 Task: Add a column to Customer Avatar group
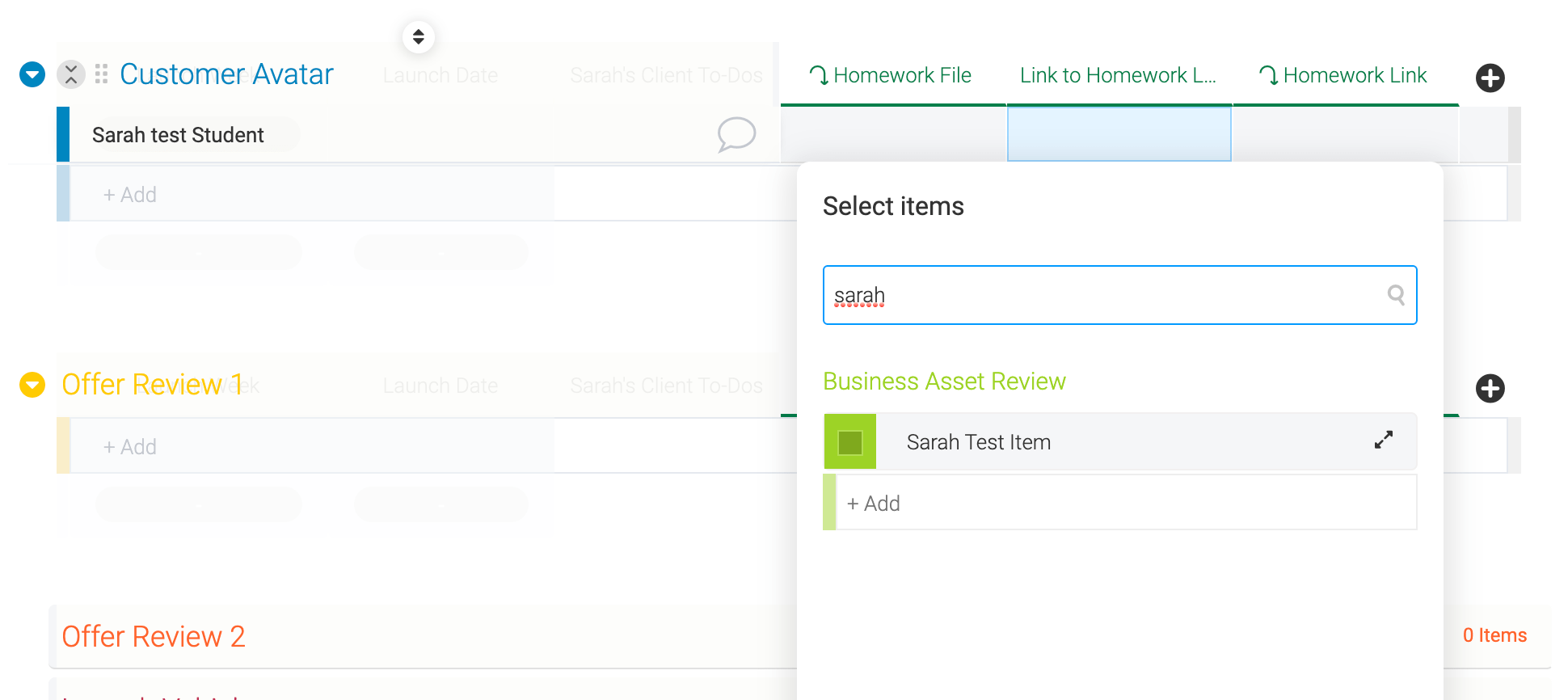click(1490, 78)
